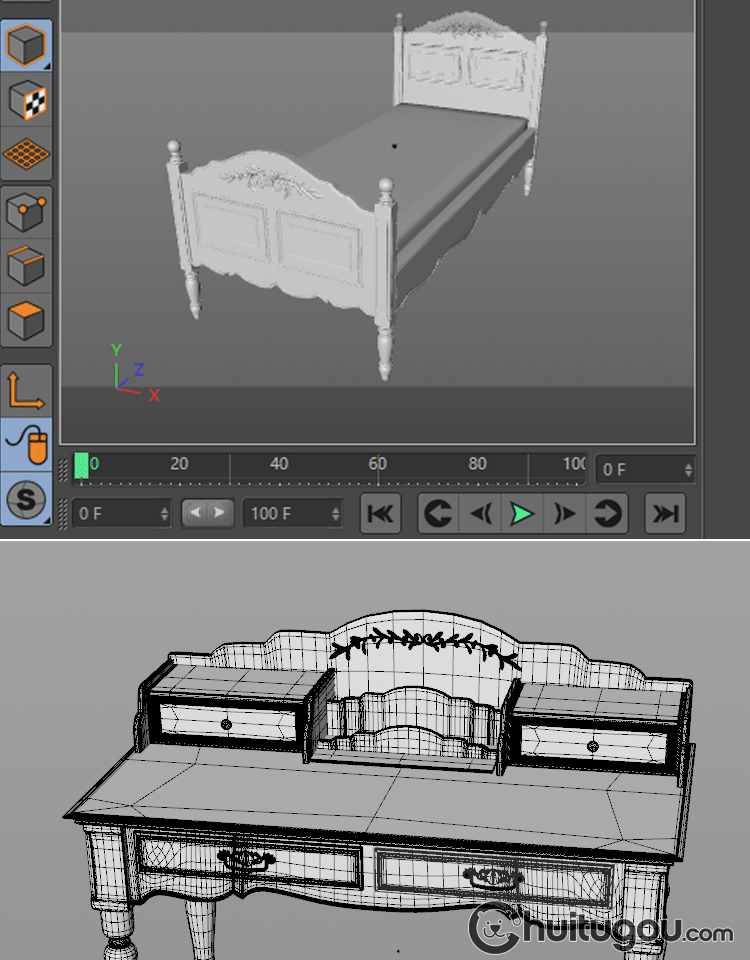Toggle the Enable Axis tool
Image resolution: width=750 pixels, height=960 pixels.
[x=26, y=390]
